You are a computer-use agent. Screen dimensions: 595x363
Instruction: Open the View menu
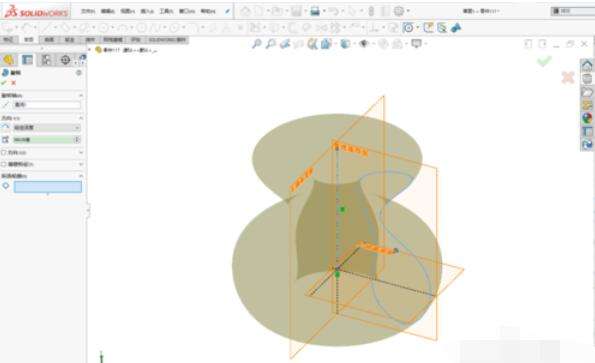click(128, 11)
